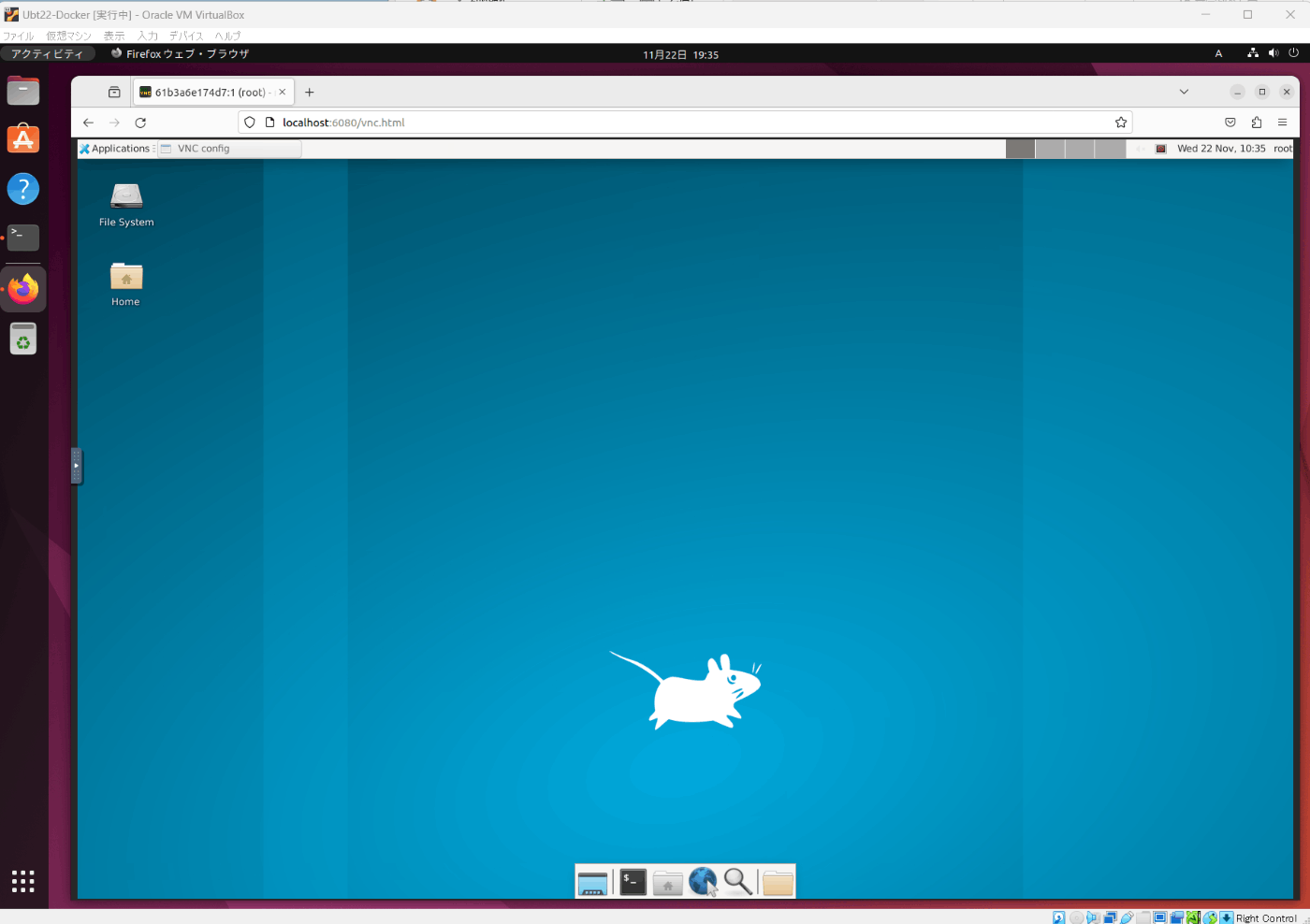The image size is (1310, 924).
Task: Switch to the fourth workspace in the pager
Action: tap(1110, 149)
